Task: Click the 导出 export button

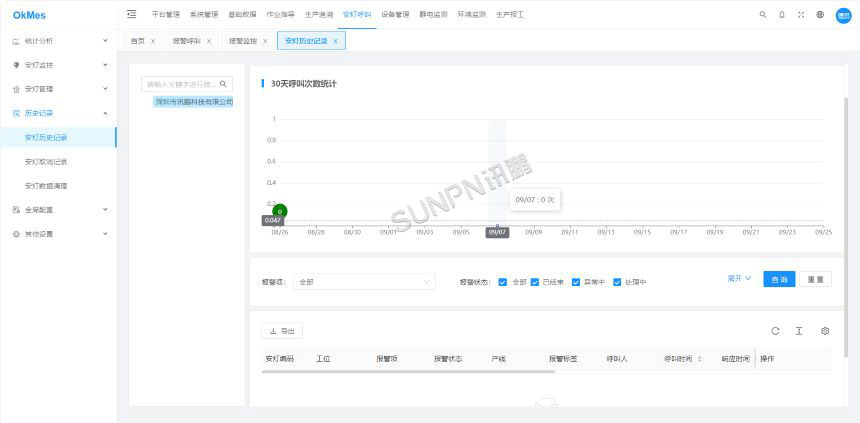Action: pos(282,331)
